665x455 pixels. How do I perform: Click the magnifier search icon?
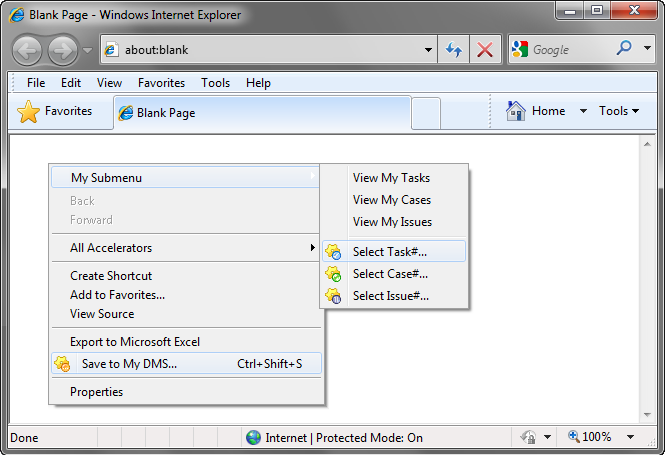pos(624,48)
